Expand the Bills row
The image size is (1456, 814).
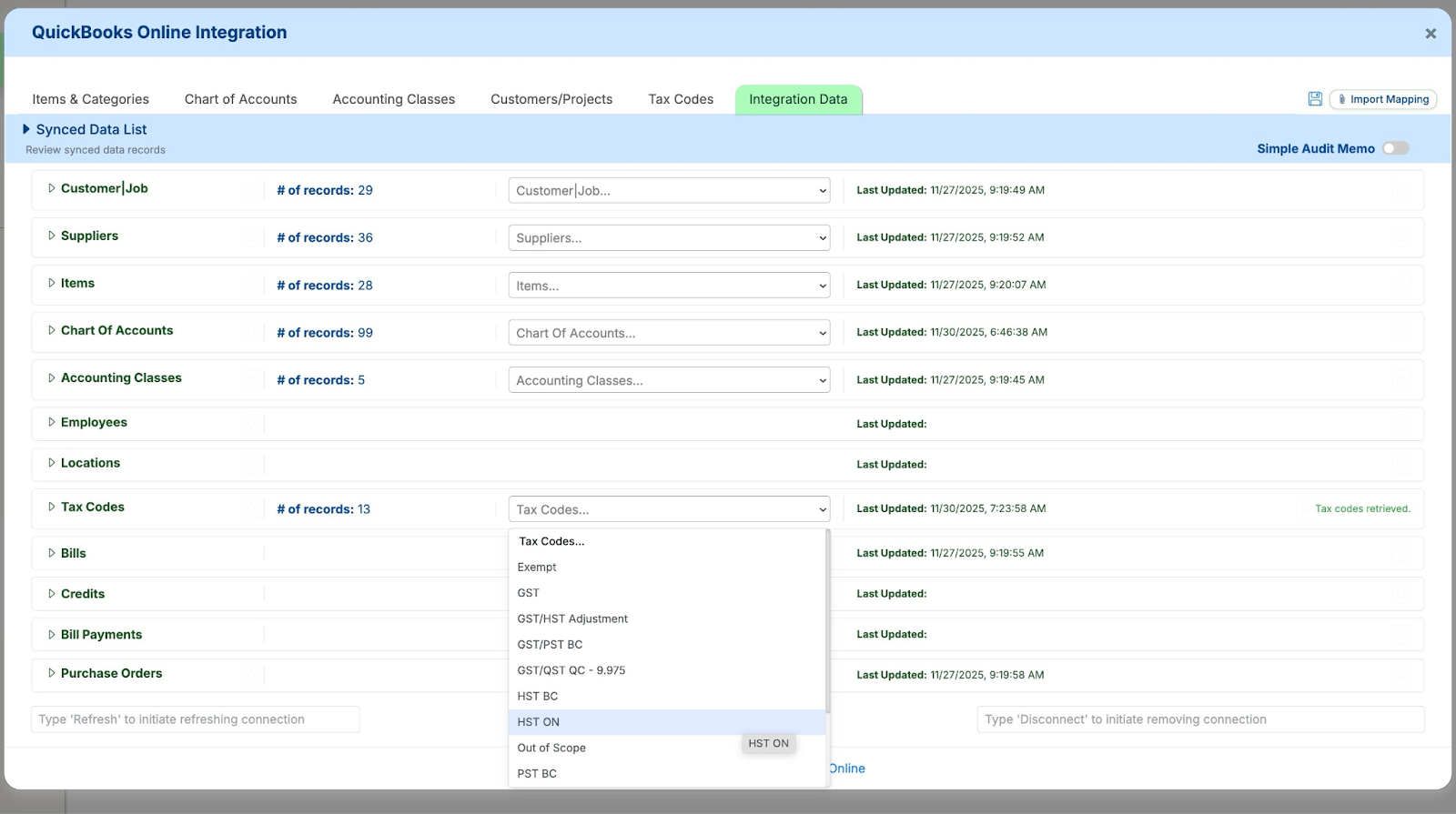click(x=52, y=553)
